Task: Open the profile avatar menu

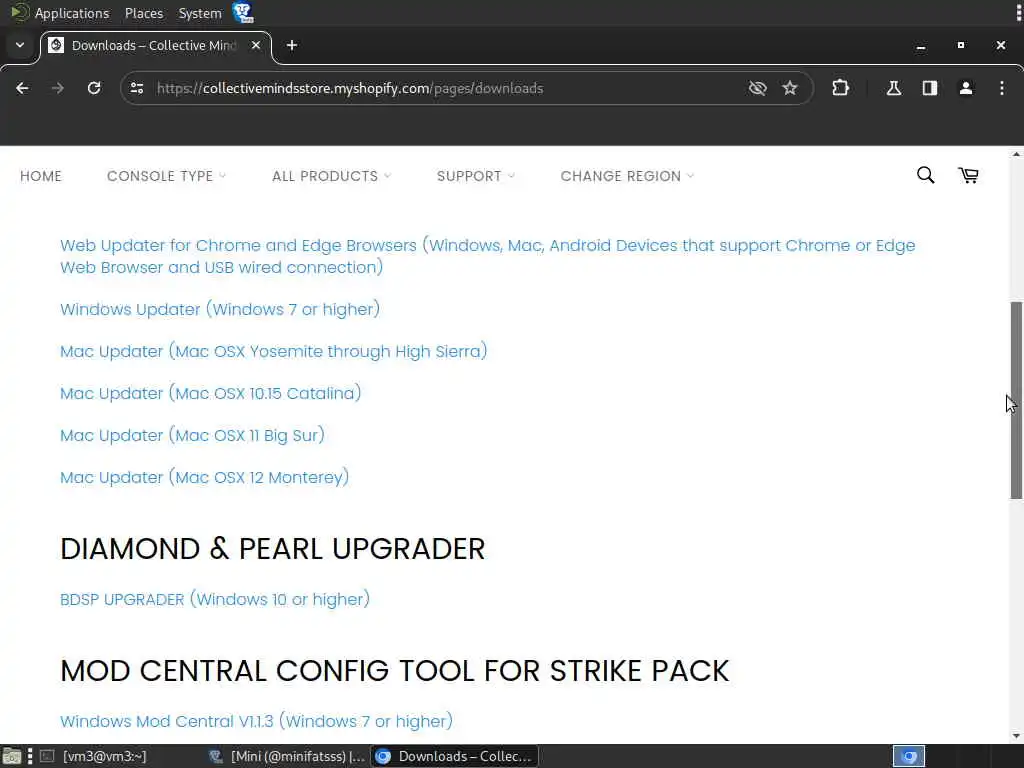Action: tap(966, 88)
